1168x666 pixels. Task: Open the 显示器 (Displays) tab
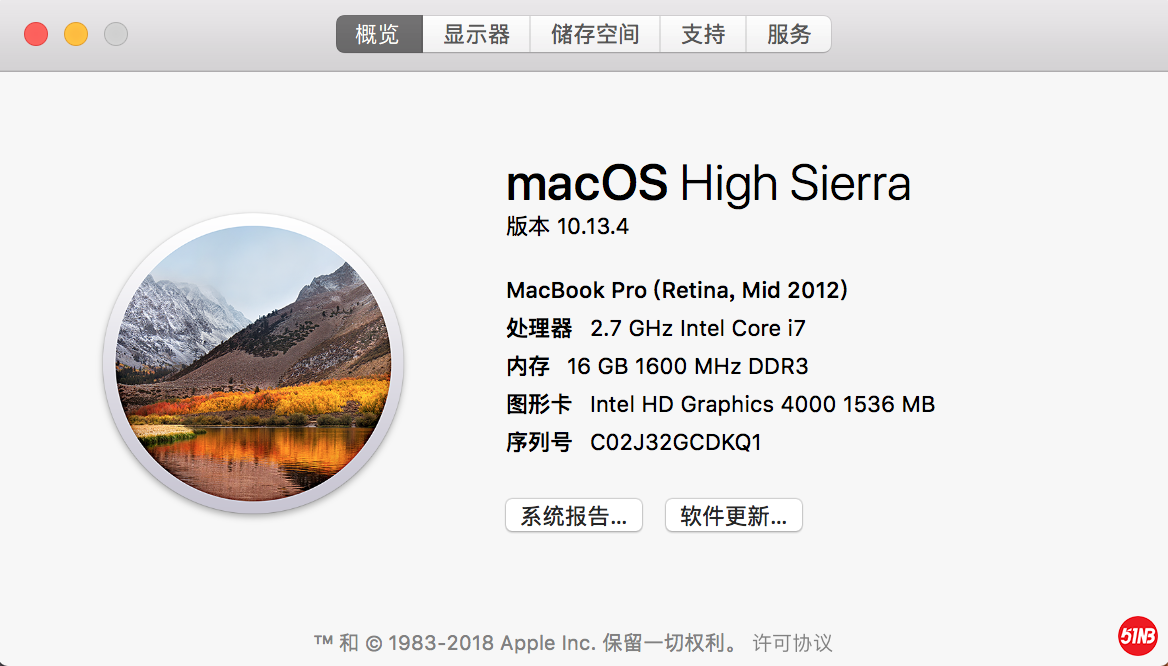(x=476, y=34)
